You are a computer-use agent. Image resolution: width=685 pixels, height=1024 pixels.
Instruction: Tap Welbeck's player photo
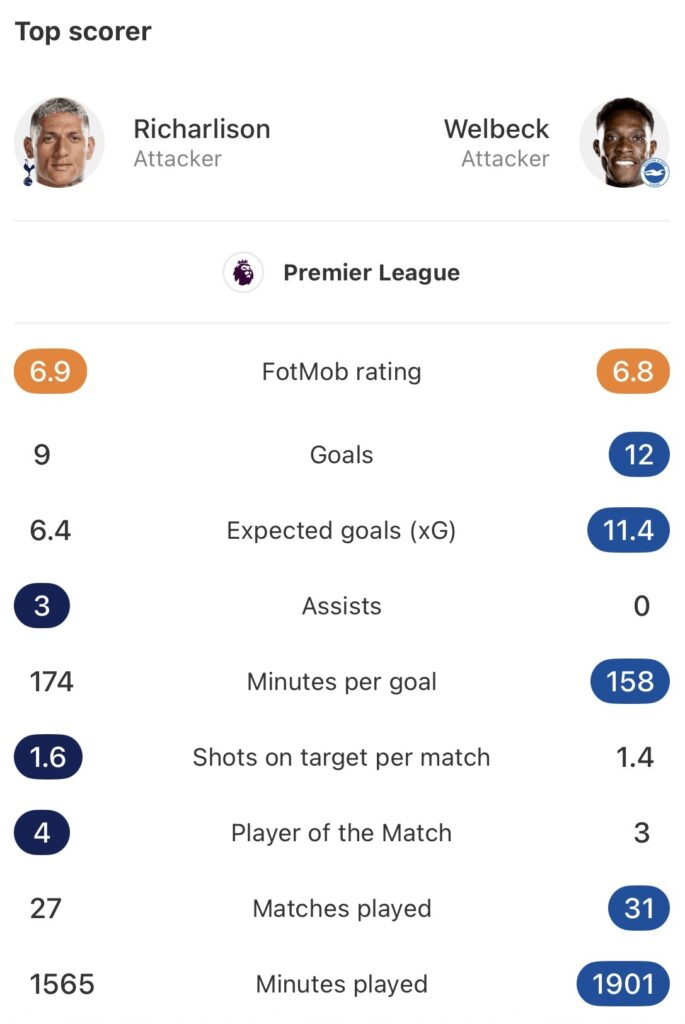tap(624, 142)
